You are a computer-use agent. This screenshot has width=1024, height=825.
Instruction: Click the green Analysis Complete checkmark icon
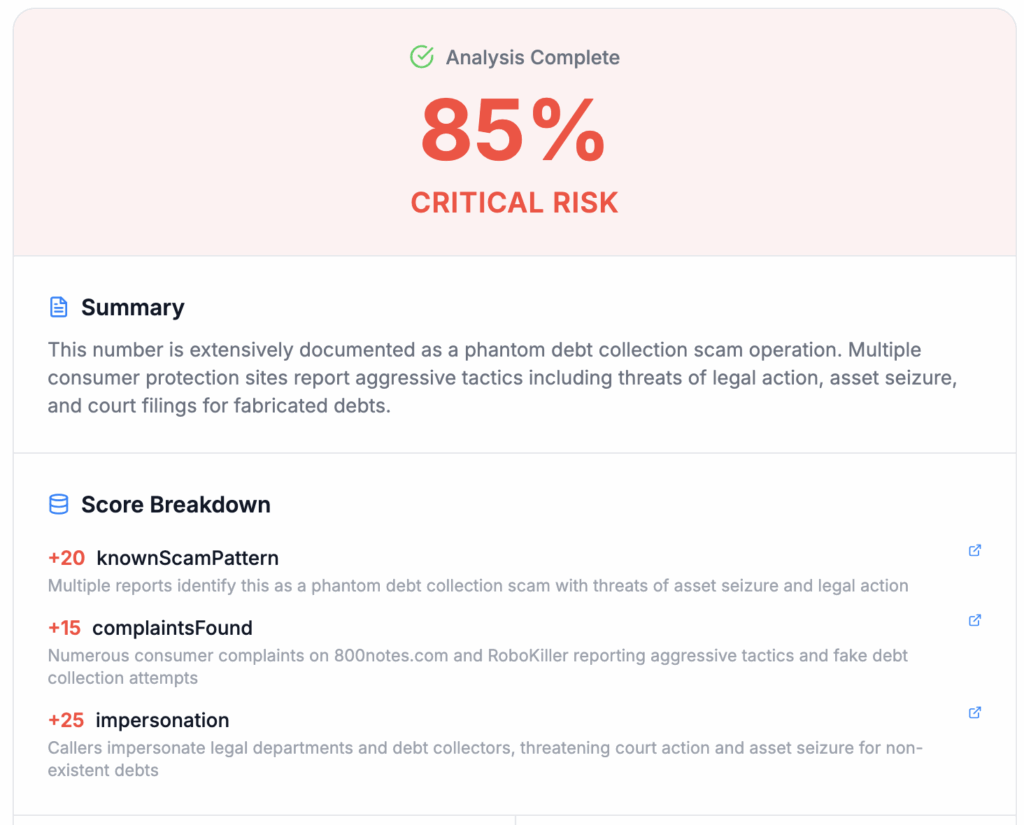click(422, 57)
